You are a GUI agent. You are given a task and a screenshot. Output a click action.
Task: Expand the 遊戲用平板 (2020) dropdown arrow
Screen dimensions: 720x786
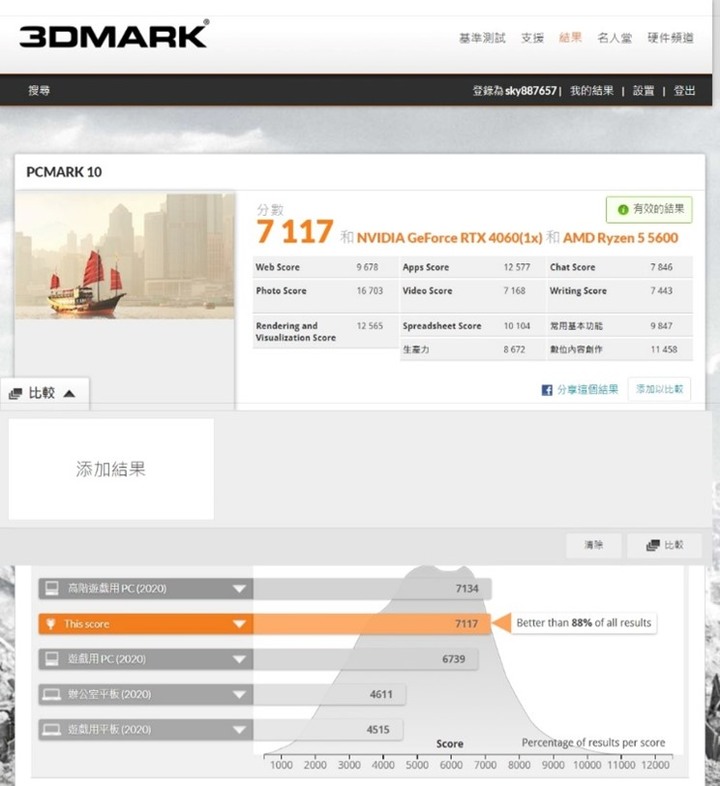coord(239,729)
